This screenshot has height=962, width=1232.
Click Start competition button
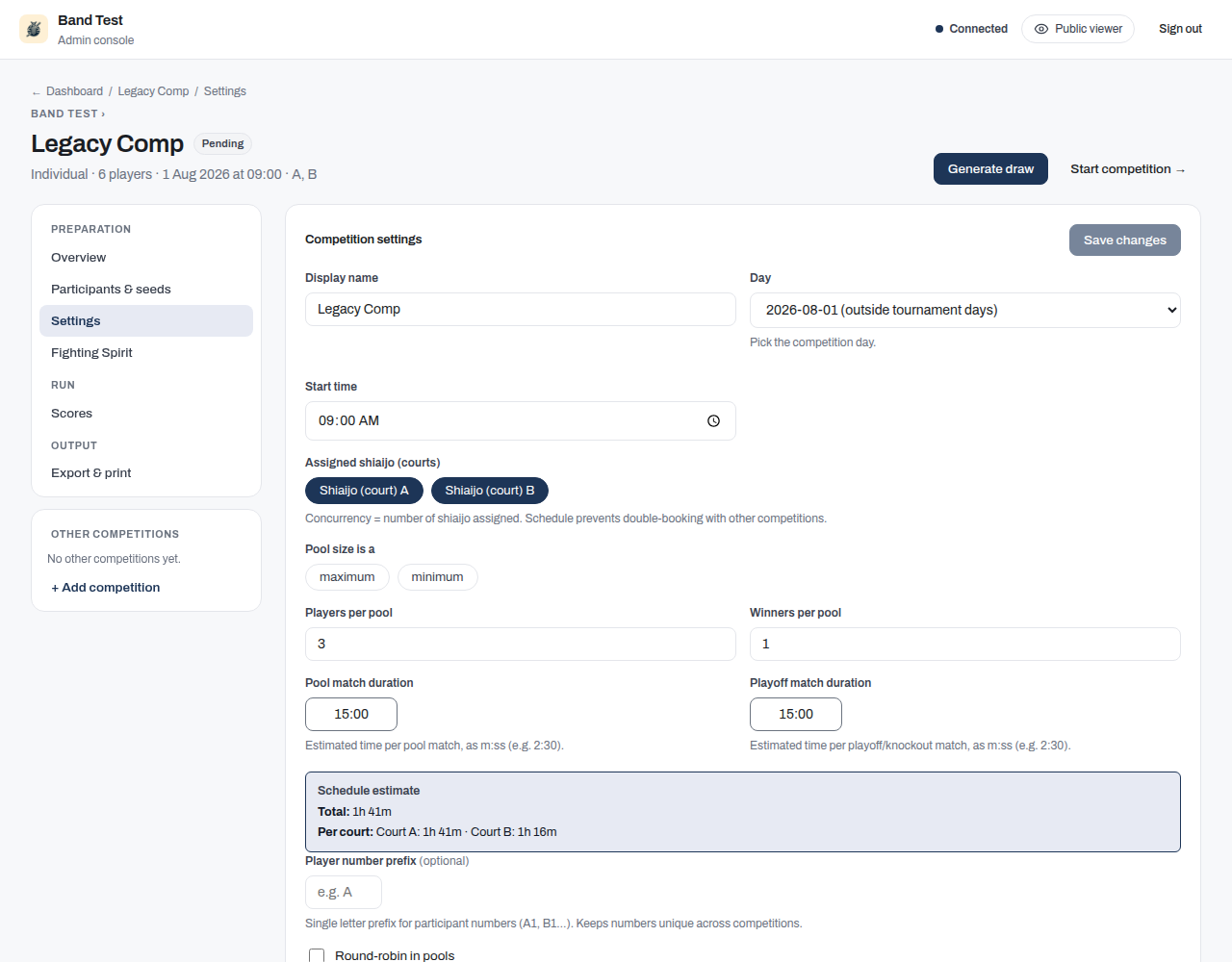coord(1128,169)
